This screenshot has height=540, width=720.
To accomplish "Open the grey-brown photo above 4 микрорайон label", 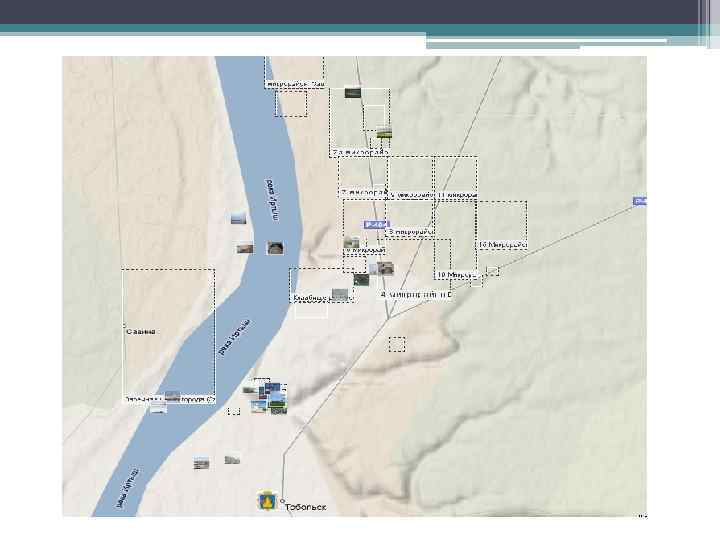I will pos(385,268).
